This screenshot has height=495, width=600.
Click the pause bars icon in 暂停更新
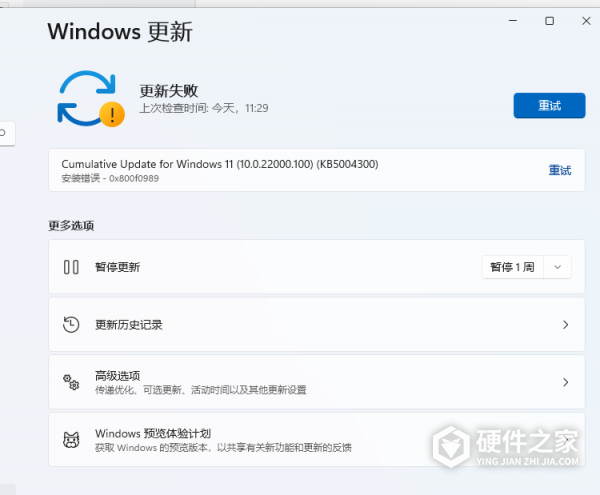[71, 267]
